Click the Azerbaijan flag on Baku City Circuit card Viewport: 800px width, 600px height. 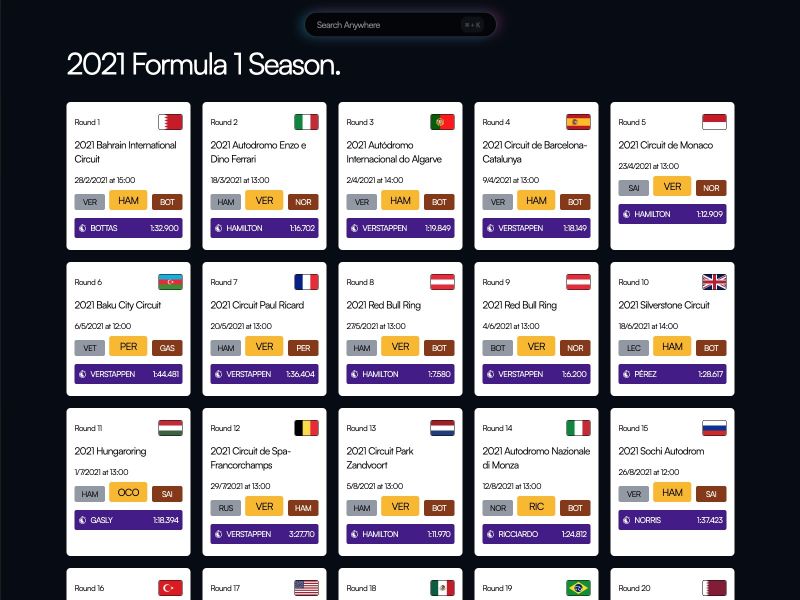(170, 281)
